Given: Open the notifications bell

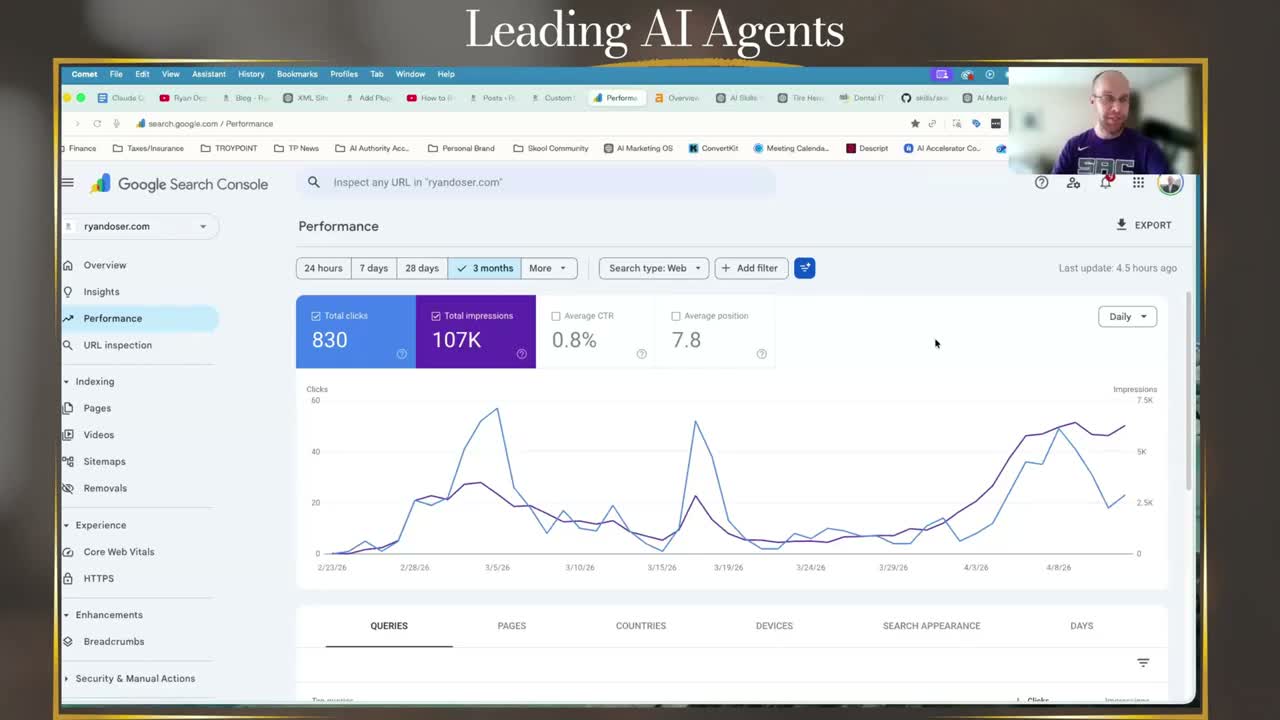Looking at the screenshot, I should [x=1106, y=182].
